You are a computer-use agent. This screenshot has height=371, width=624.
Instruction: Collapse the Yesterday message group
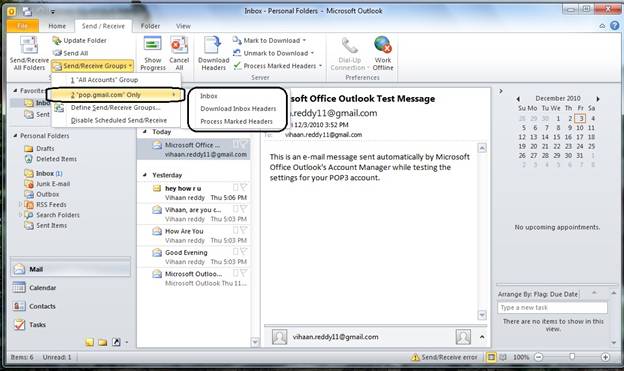pos(144,175)
